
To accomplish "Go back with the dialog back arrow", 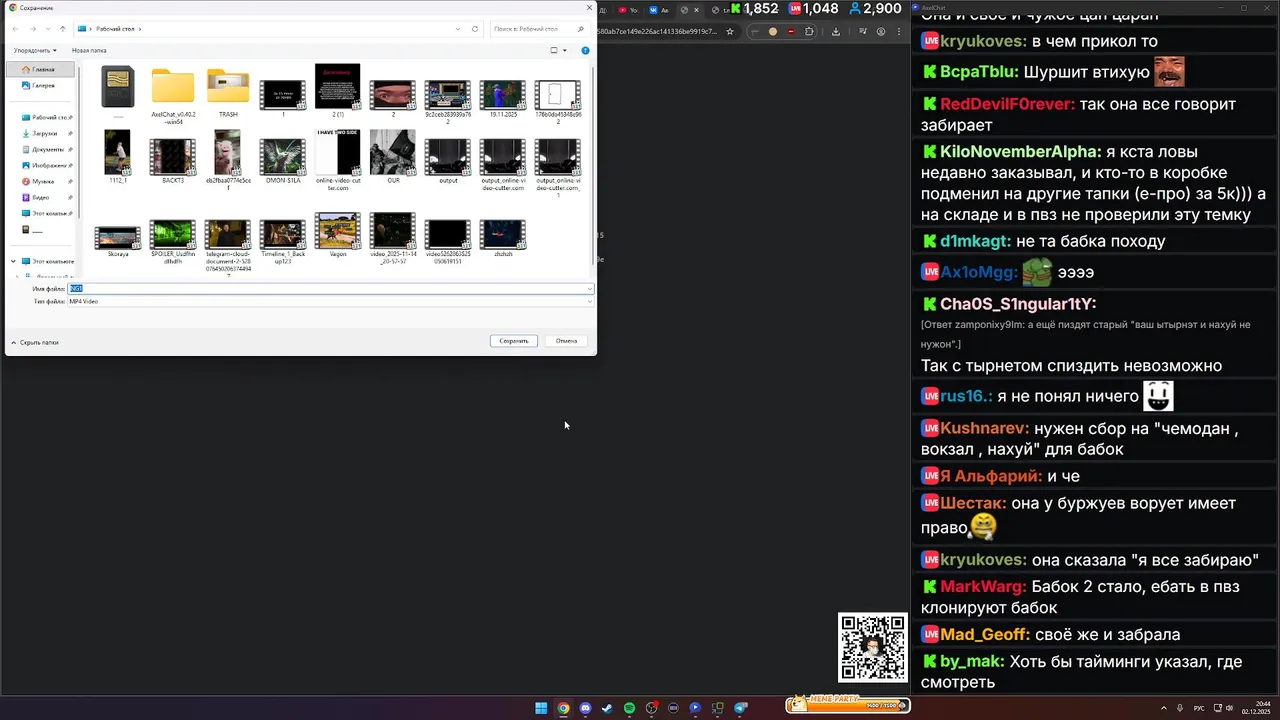I will 16,29.
